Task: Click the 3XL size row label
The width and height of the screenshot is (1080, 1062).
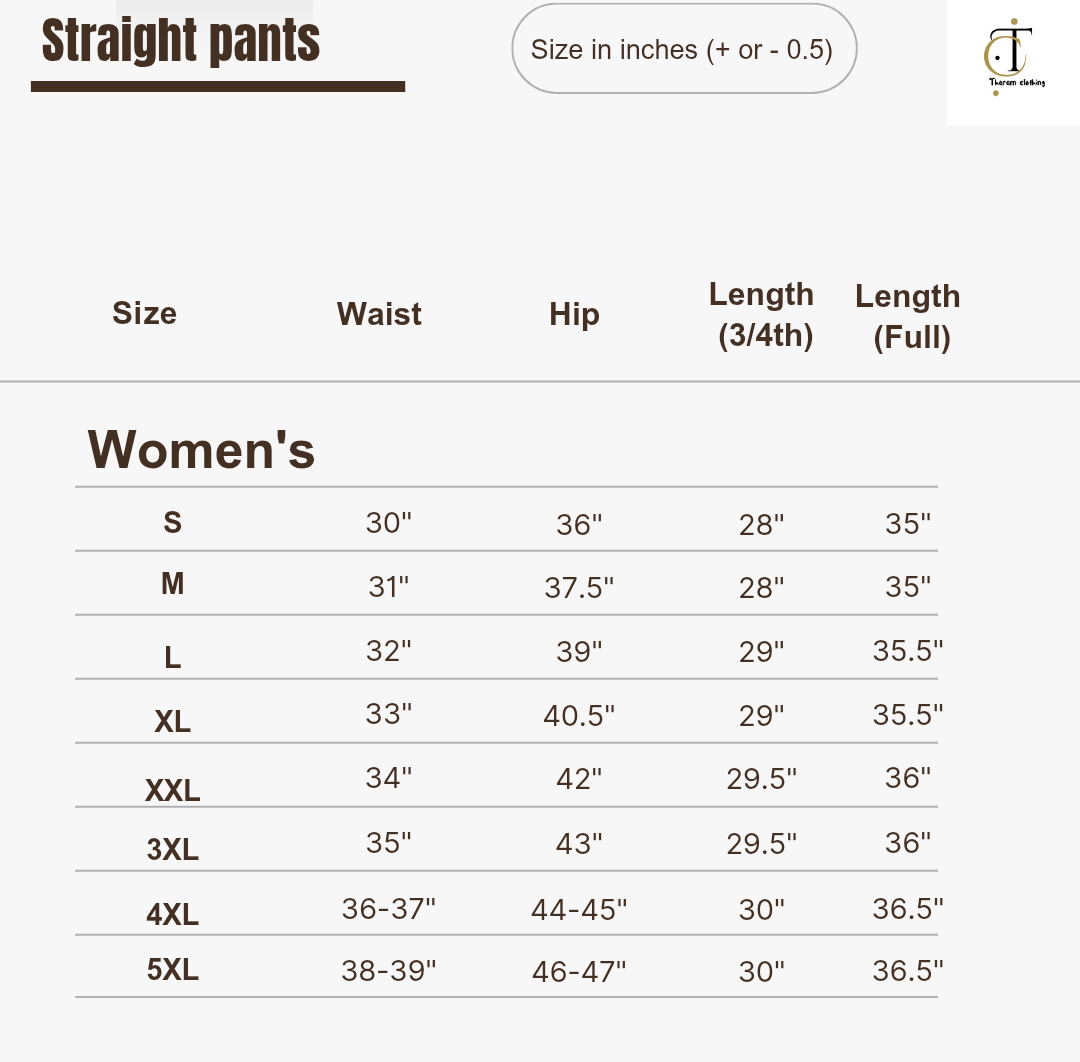Action: pos(173,849)
